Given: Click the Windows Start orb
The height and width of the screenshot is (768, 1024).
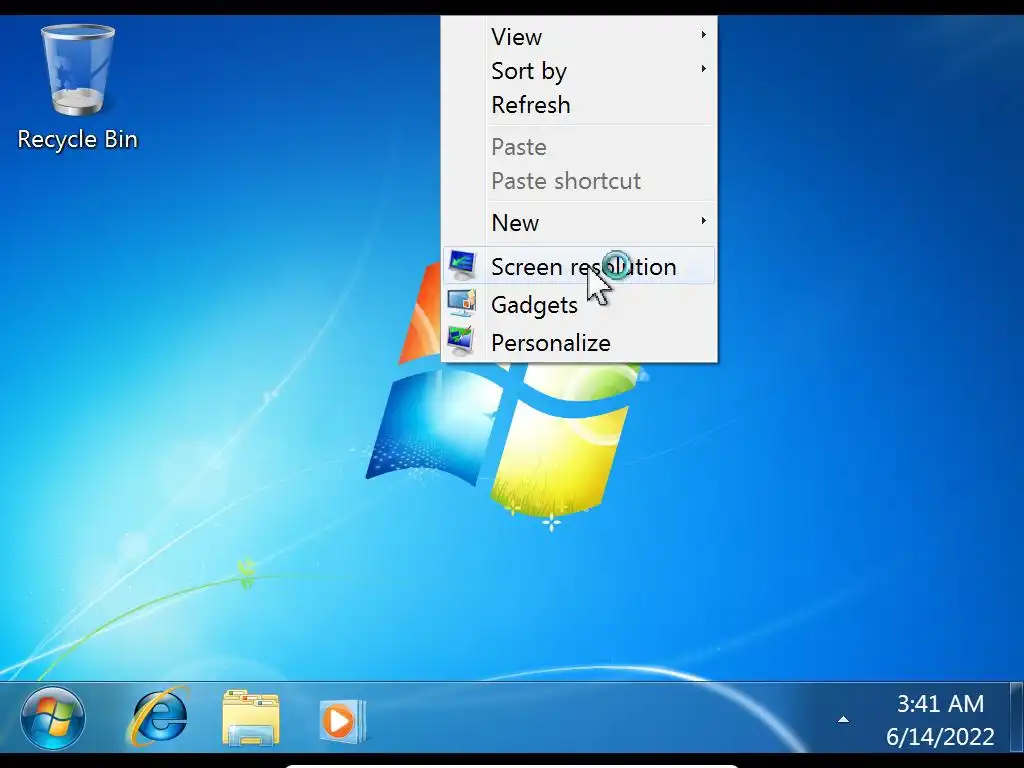Looking at the screenshot, I should (52, 719).
